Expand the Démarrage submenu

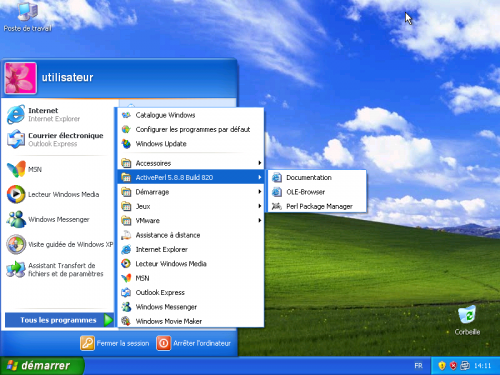(191, 192)
